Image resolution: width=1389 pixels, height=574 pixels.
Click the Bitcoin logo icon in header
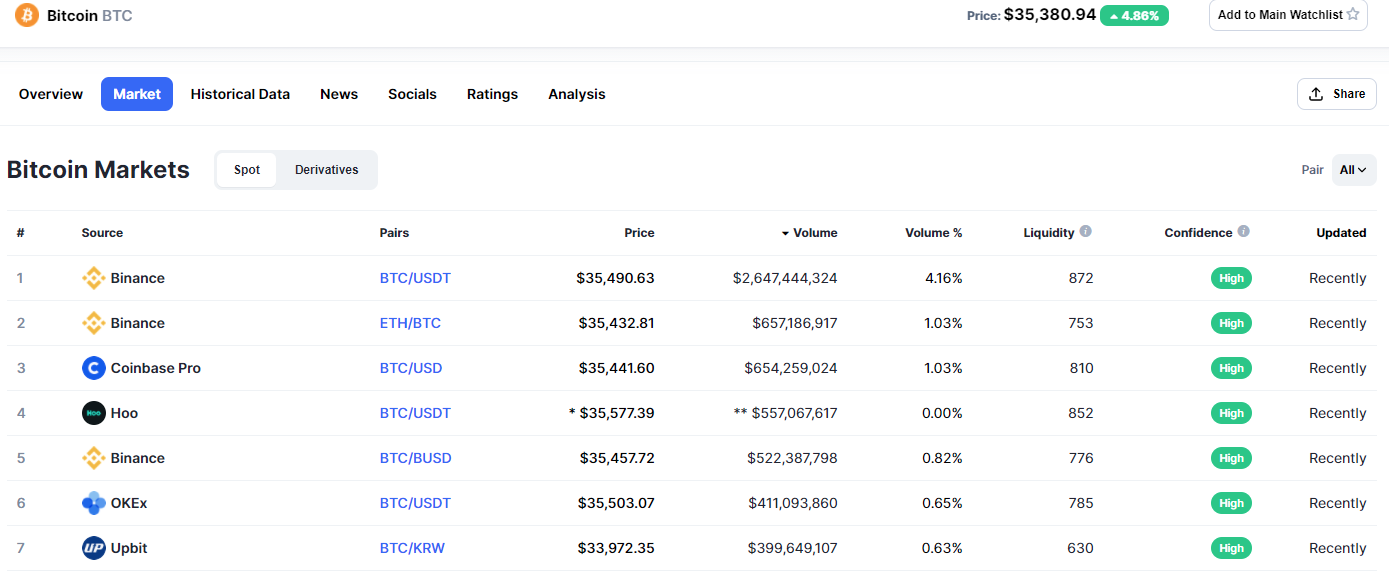point(27,15)
